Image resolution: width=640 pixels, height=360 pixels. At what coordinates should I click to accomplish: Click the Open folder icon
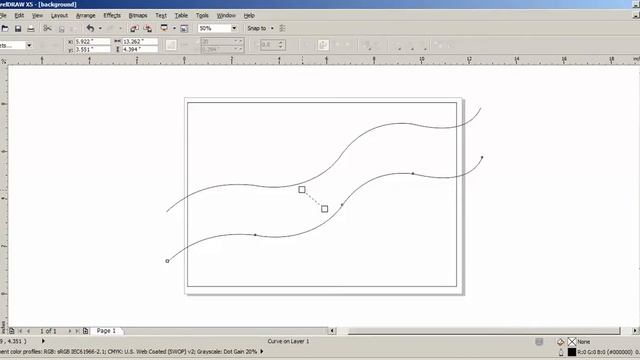pyautogui.click(x=4, y=28)
